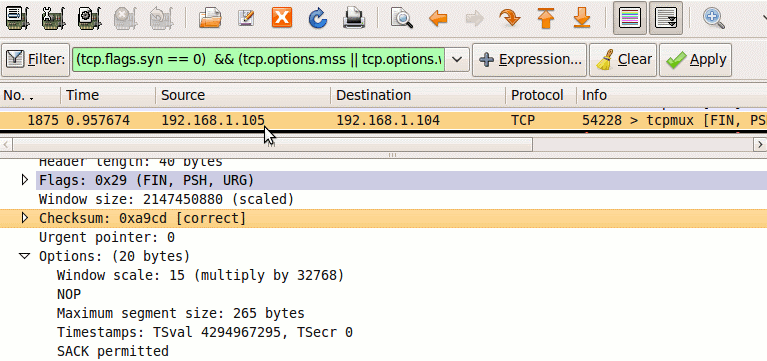Save this capture file icon

pos(246,18)
